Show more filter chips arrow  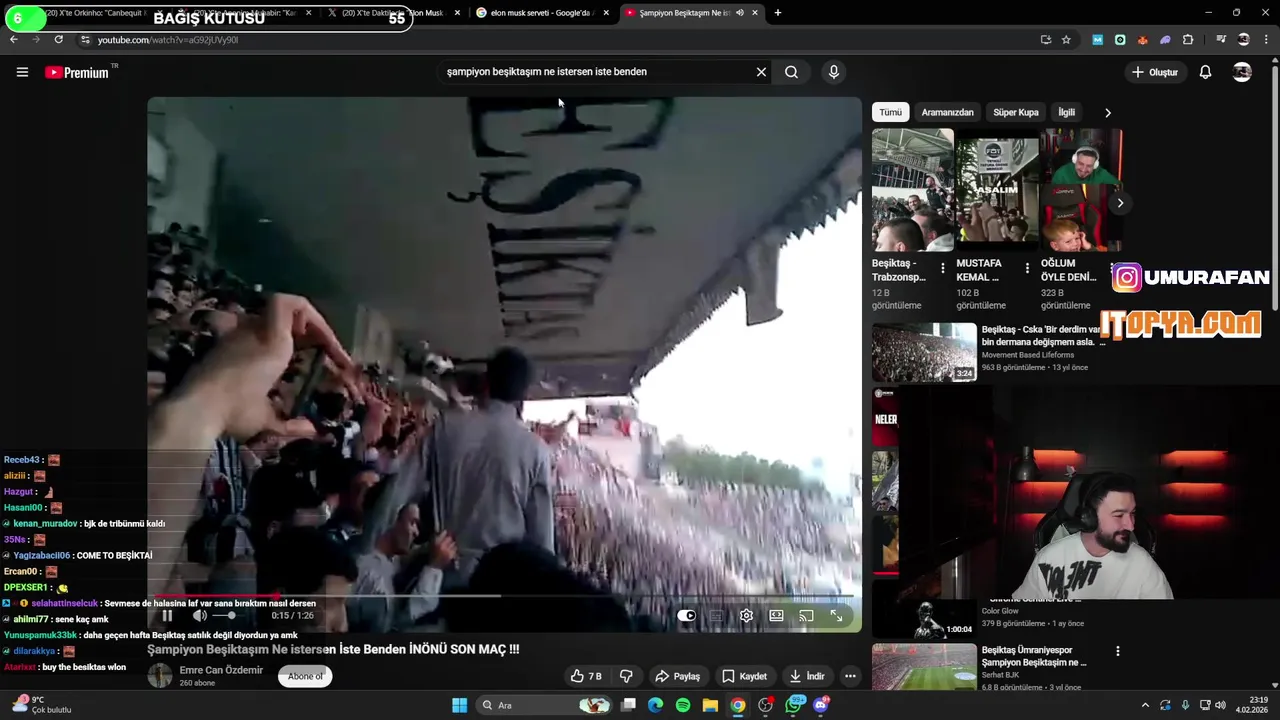(1107, 113)
